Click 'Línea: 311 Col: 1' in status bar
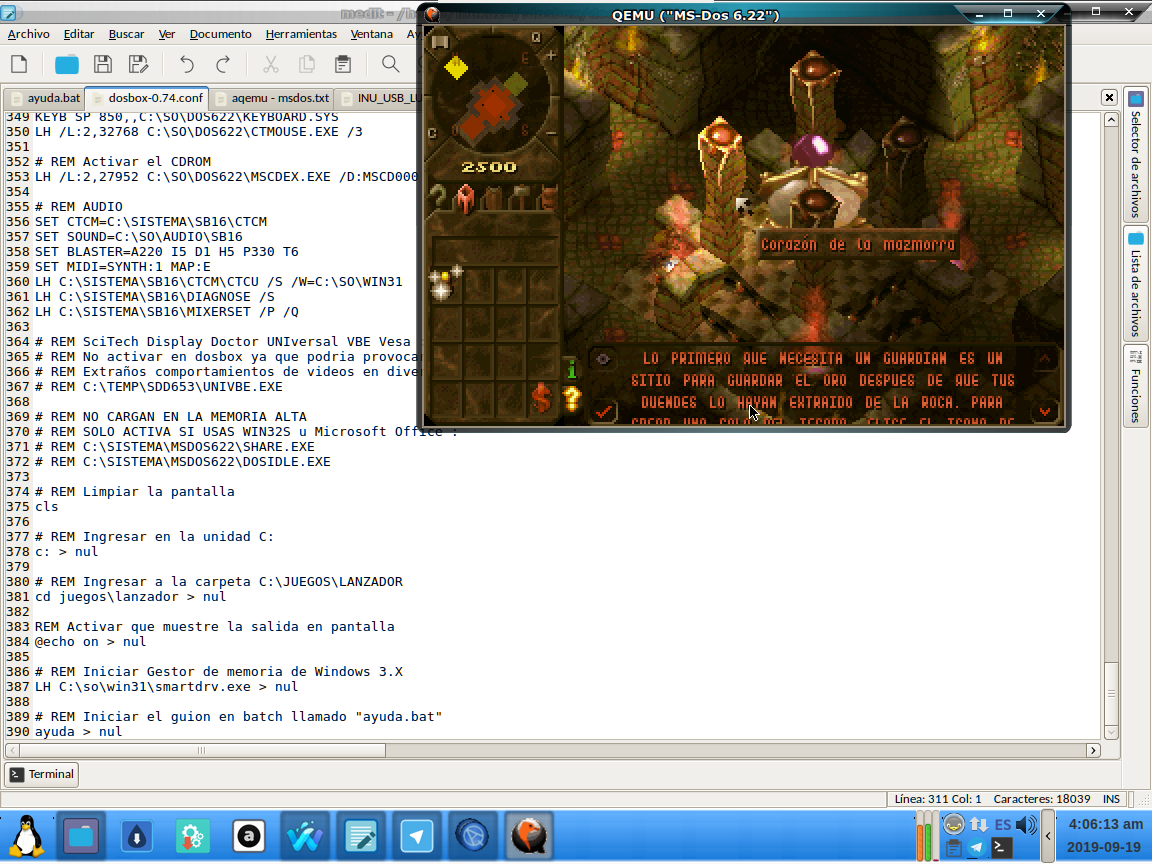The height and width of the screenshot is (864, 1152). click(x=937, y=799)
